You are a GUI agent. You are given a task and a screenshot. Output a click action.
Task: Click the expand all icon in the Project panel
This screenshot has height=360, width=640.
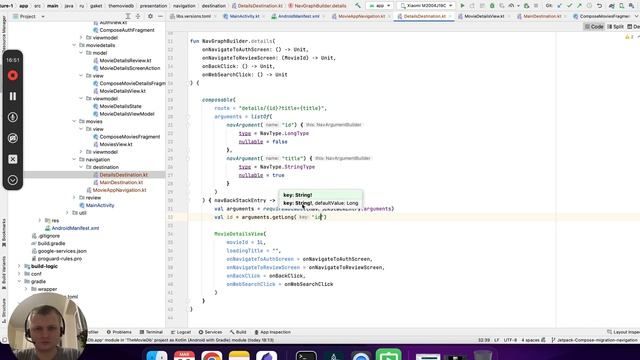tap(128, 16)
